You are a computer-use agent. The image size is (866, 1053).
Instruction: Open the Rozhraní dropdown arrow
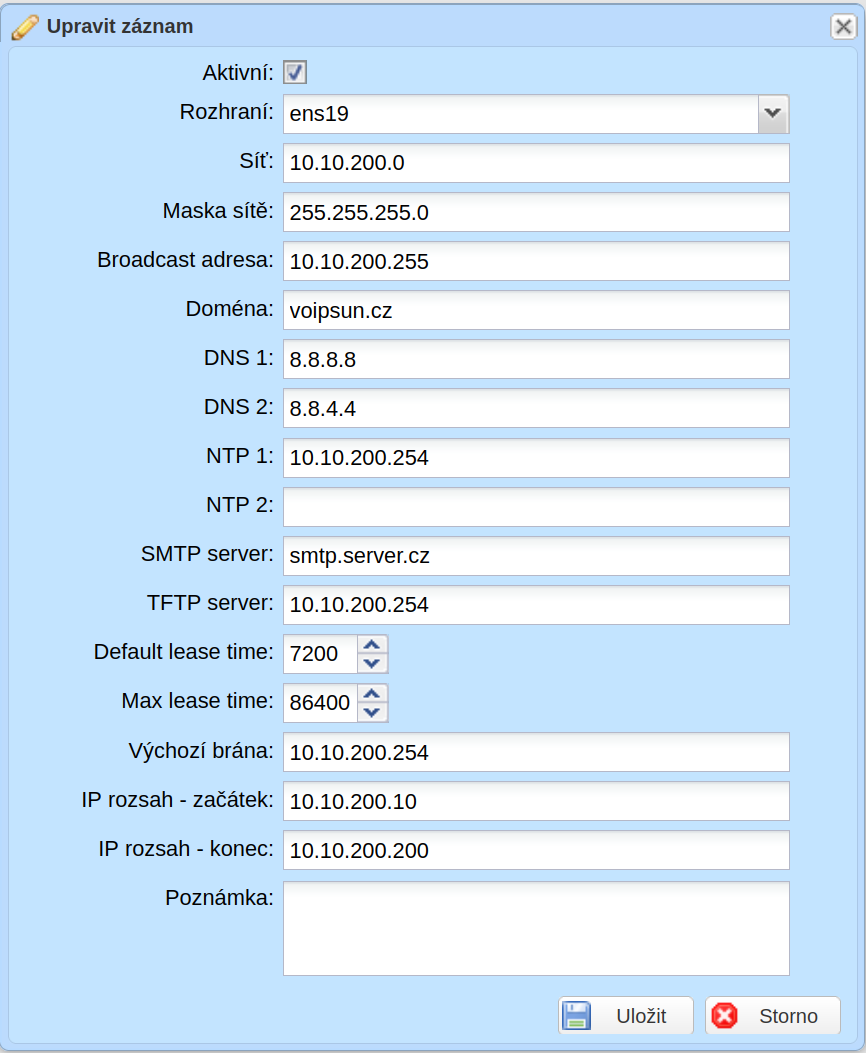[x=773, y=113]
